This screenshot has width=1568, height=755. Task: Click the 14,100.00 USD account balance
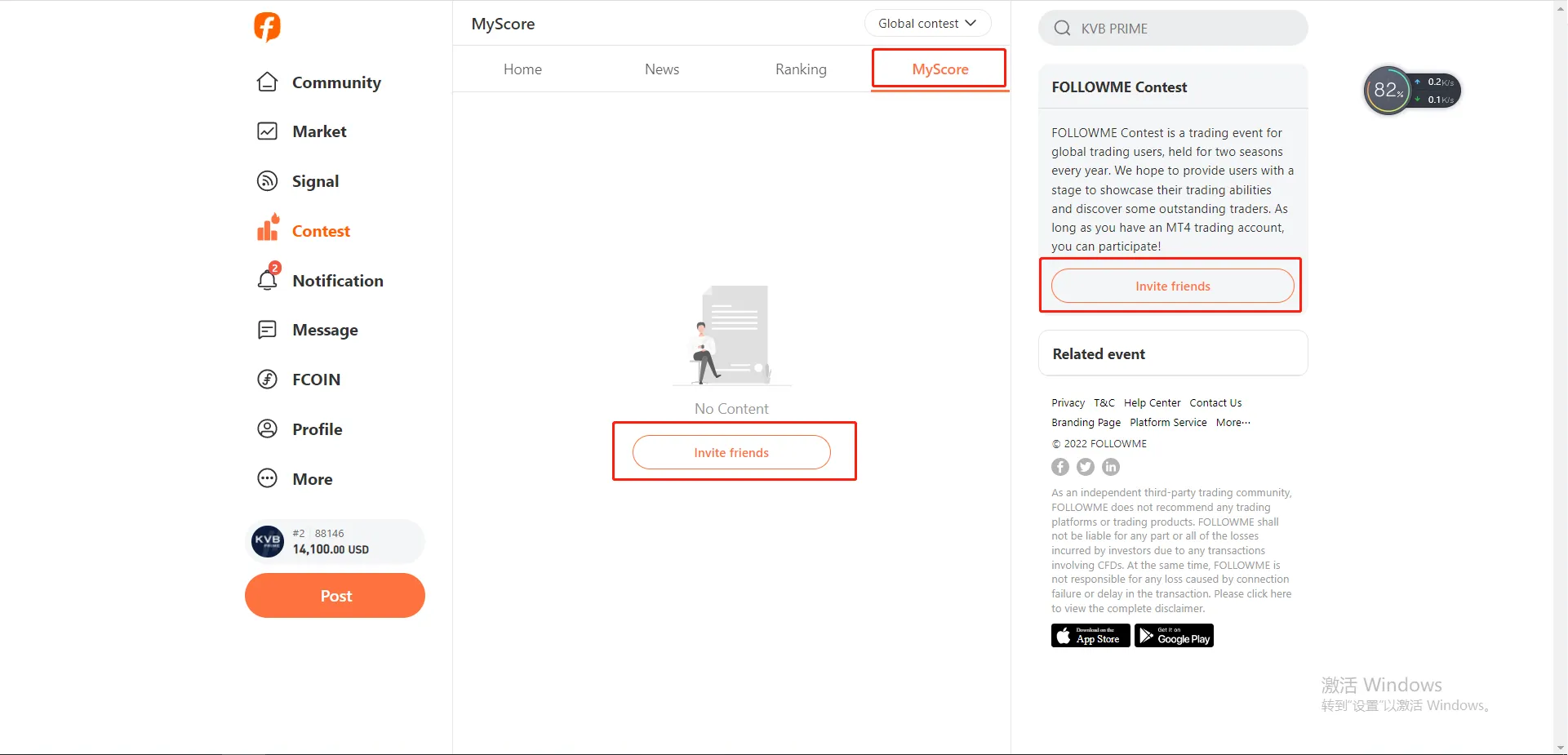[x=331, y=550]
